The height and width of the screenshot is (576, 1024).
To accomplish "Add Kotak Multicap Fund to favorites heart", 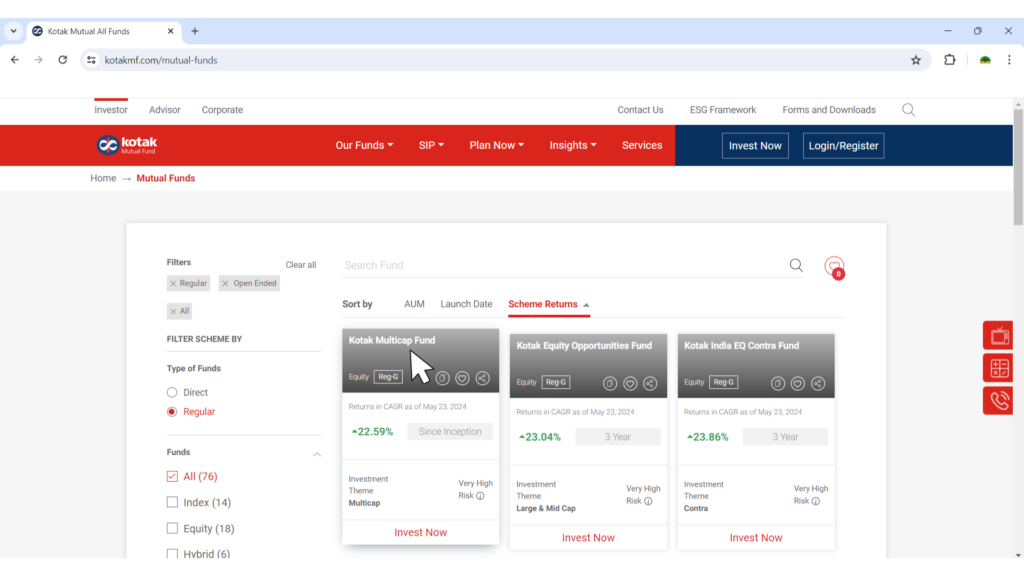I will point(462,378).
